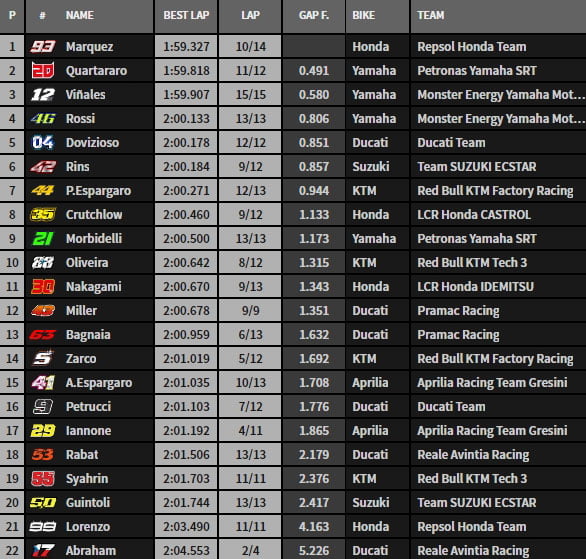Viewport: 586px width, 559px height.
Task: Select Morbidelli's green 21 number logo
Action: (43, 238)
